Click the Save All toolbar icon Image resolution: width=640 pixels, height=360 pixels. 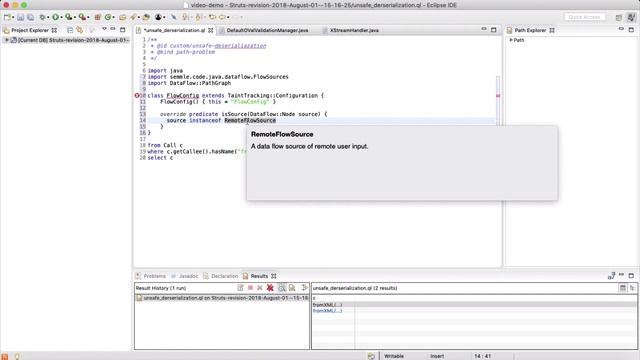(x=31, y=17)
